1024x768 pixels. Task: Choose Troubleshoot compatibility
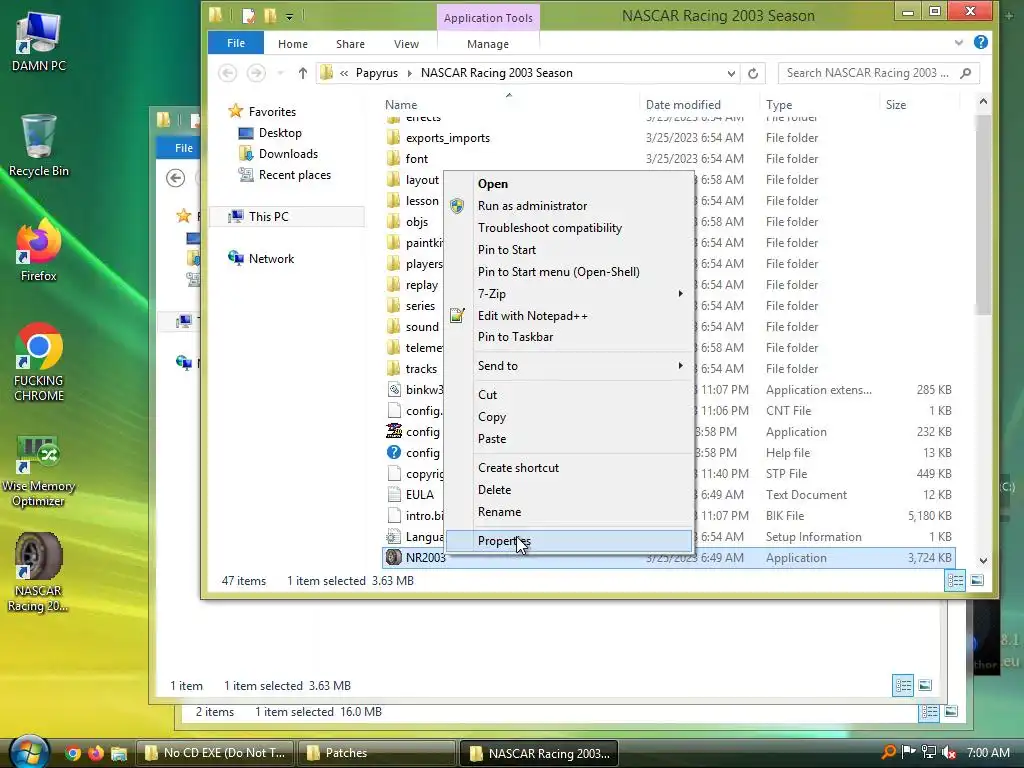550,228
